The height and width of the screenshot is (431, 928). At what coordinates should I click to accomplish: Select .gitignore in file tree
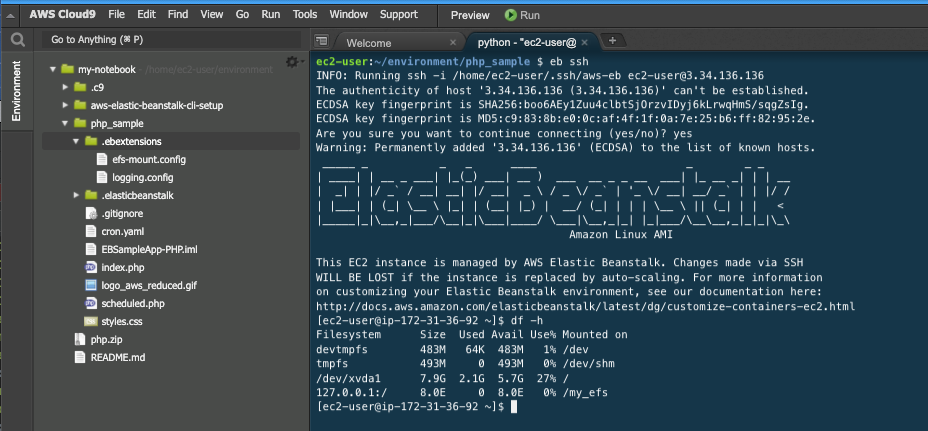(123, 214)
